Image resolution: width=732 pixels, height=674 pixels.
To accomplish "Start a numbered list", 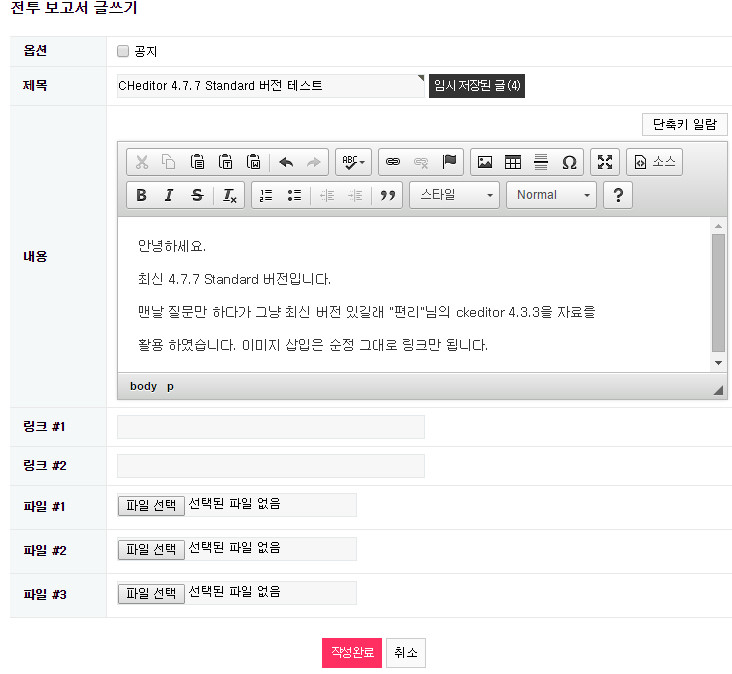I will click(266, 195).
